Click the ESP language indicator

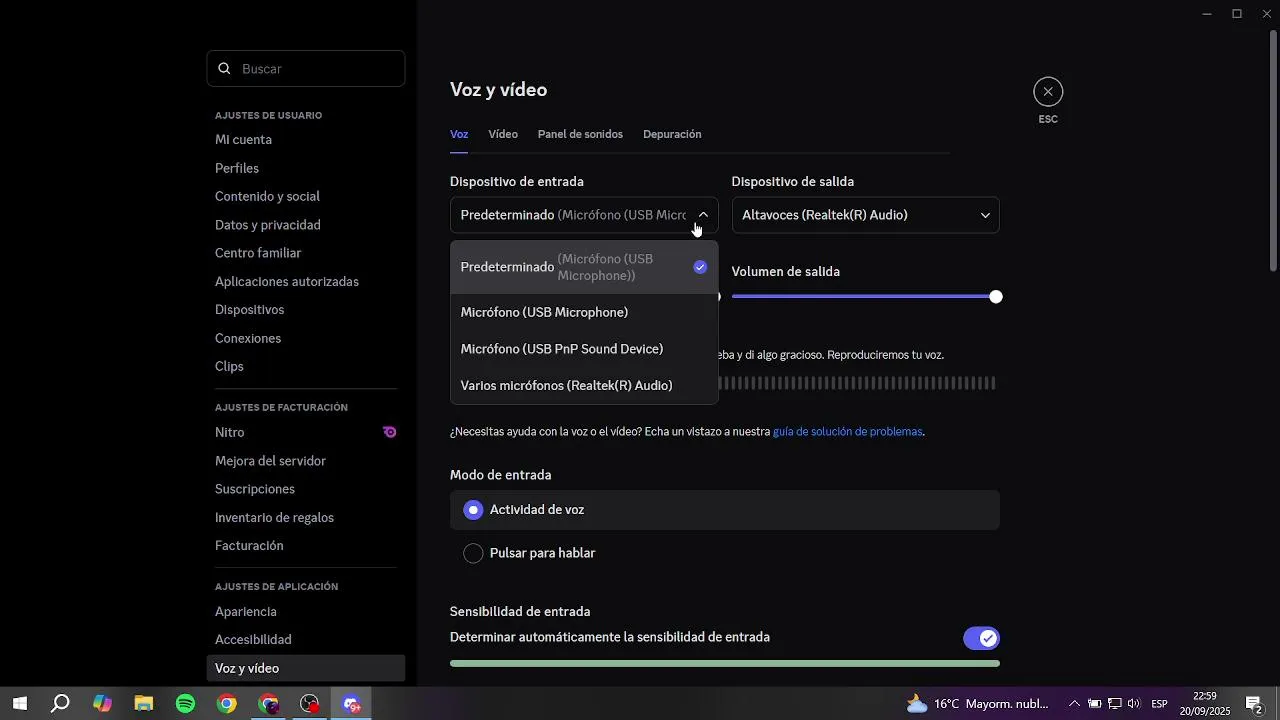(1160, 704)
